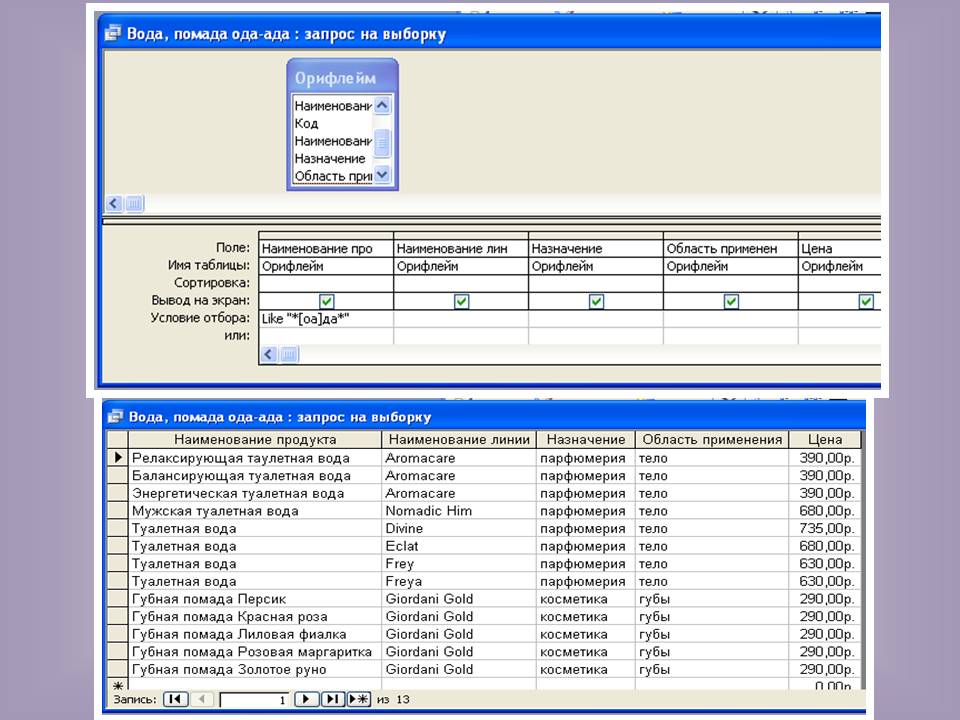Viewport: 960px width, 720px height.
Task: Go to the next record
Action: click(308, 699)
